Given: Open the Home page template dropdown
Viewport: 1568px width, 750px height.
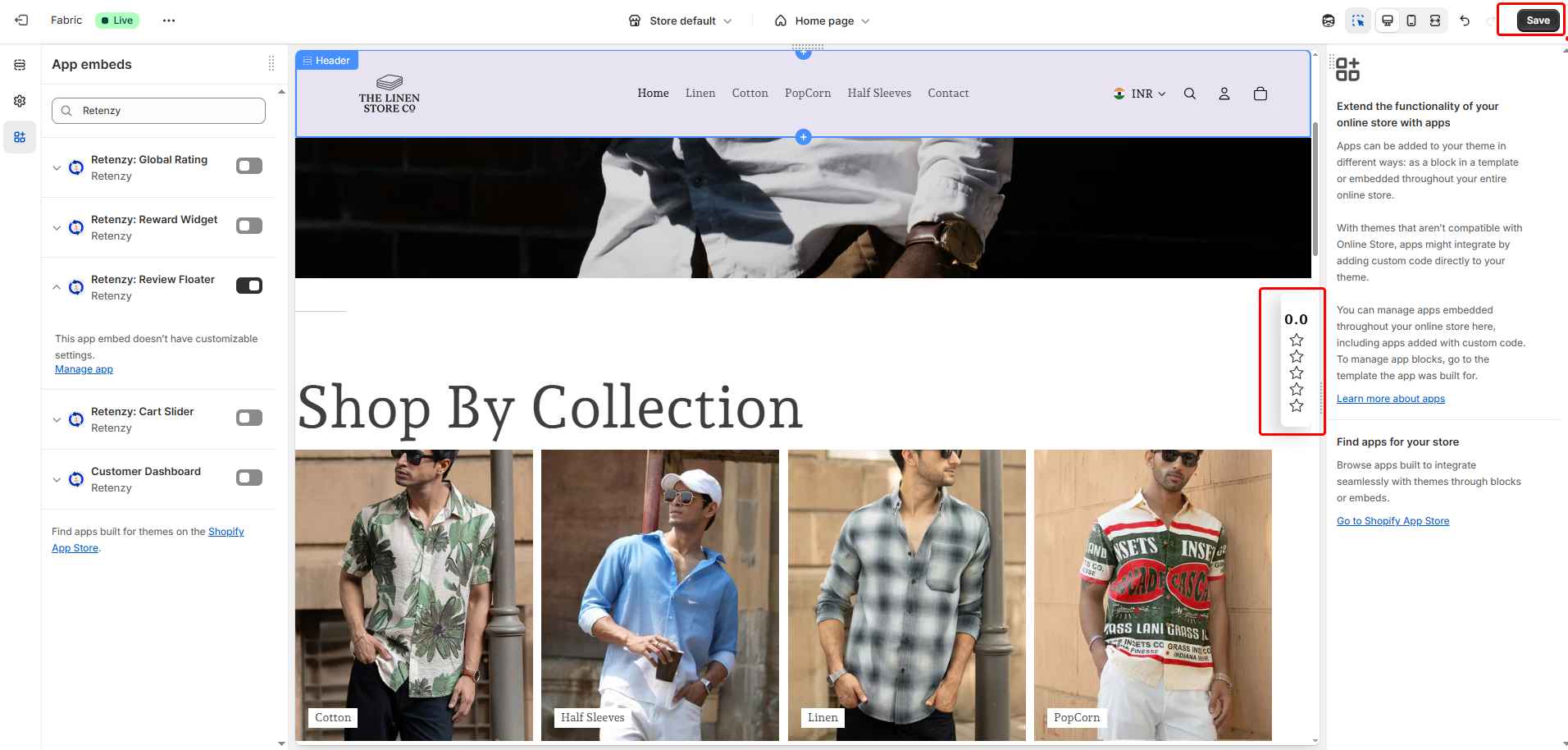Looking at the screenshot, I should tap(823, 21).
